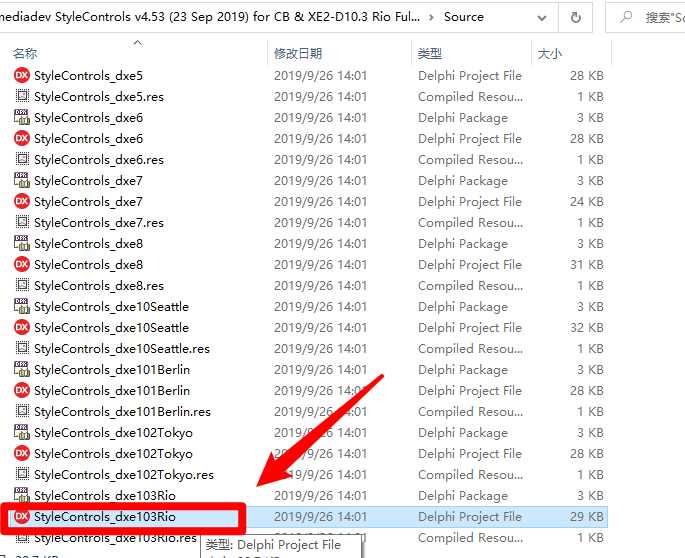Select the StyleControls_dxe5 file name
Screen dimensions: 685x558
88,76
